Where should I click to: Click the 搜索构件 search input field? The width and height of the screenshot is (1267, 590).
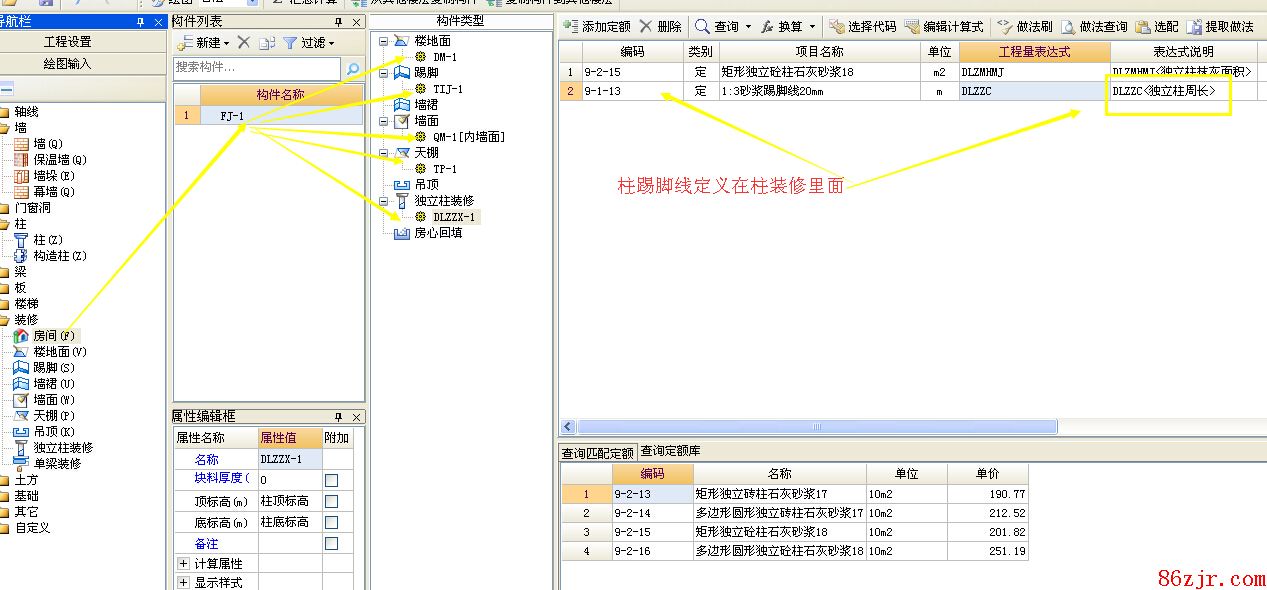click(x=257, y=68)
